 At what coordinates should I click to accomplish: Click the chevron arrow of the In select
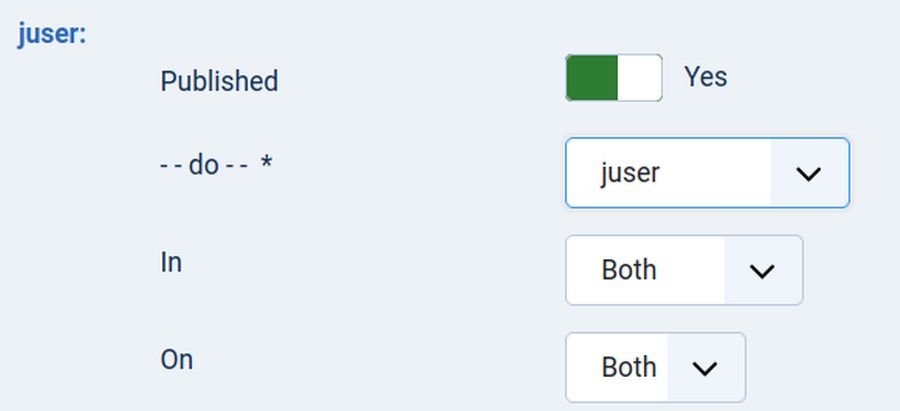click(762, 270)
